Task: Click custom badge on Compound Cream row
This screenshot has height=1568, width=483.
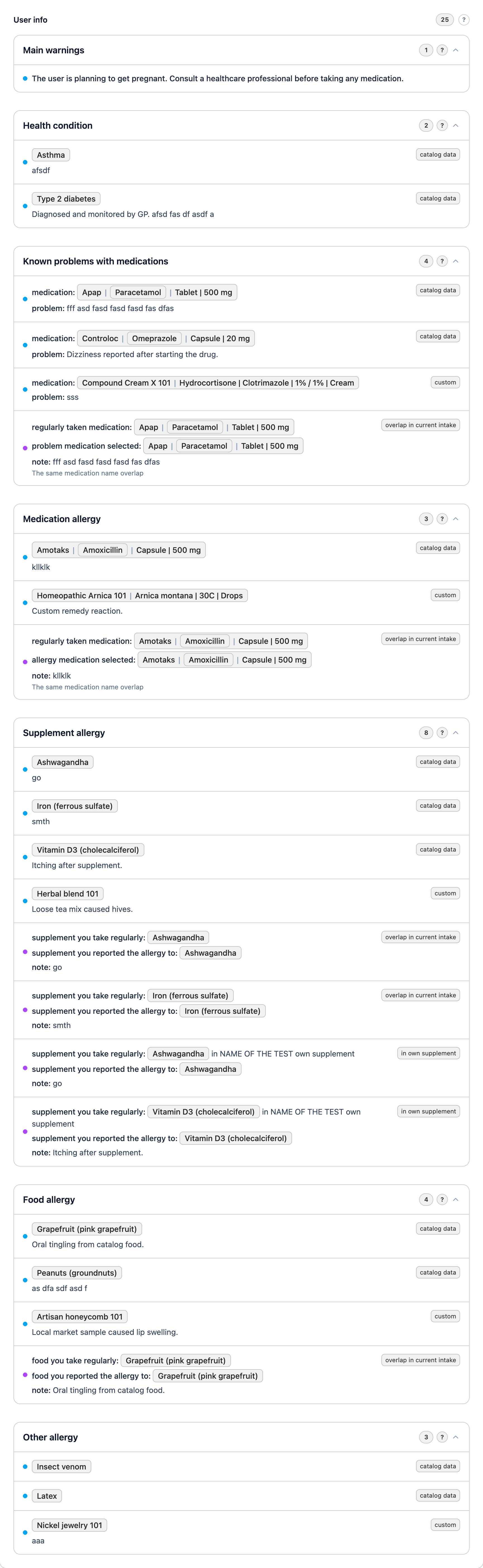Action: [445, 382]
